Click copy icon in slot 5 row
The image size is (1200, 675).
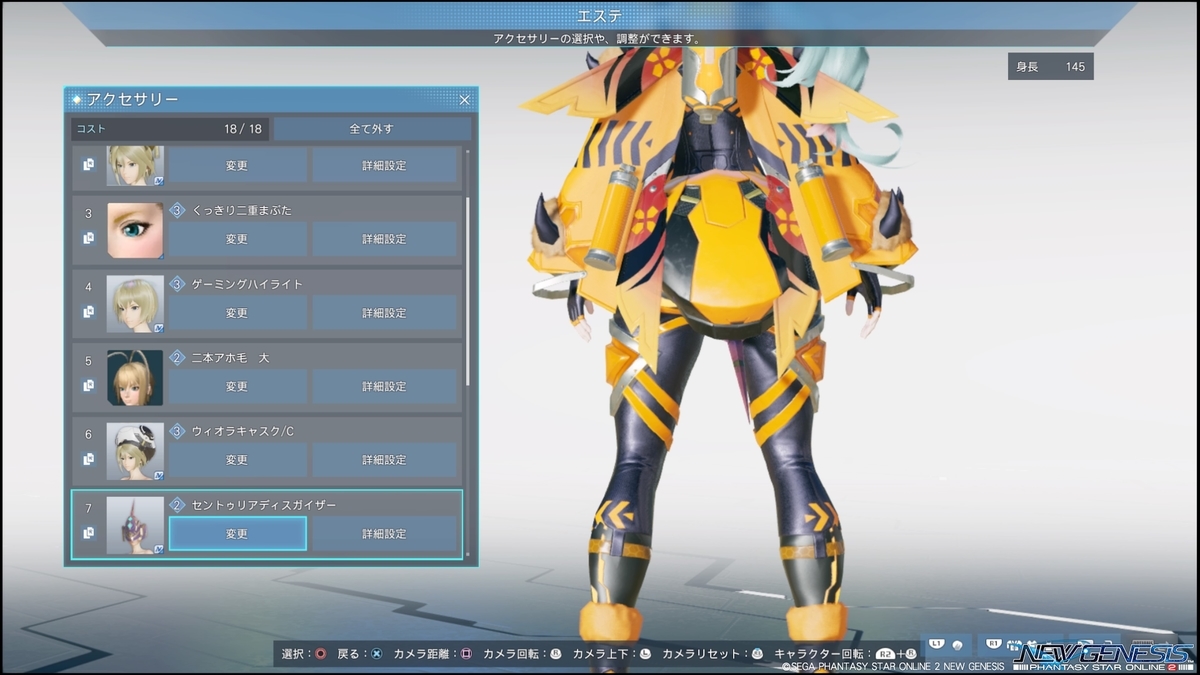click(x=88, y=386)
